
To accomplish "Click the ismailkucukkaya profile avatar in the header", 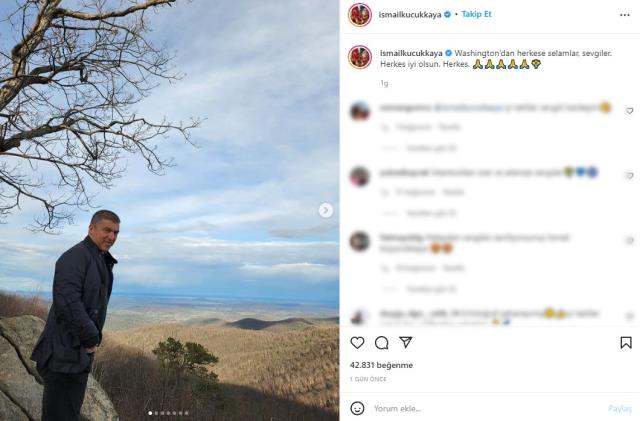I will (360, 15).
